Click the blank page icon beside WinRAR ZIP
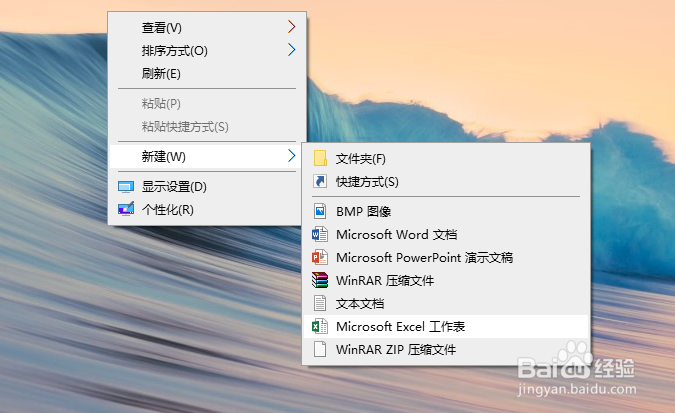Image resolution: width=675 pixels, height=413 pixels. [x=320, y=349]
